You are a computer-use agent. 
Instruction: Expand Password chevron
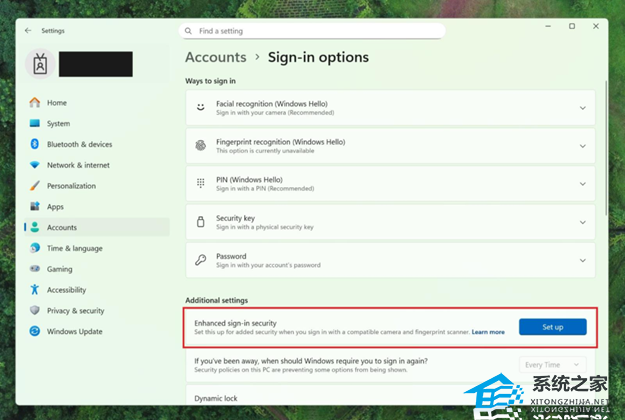(x=582, y=261)
